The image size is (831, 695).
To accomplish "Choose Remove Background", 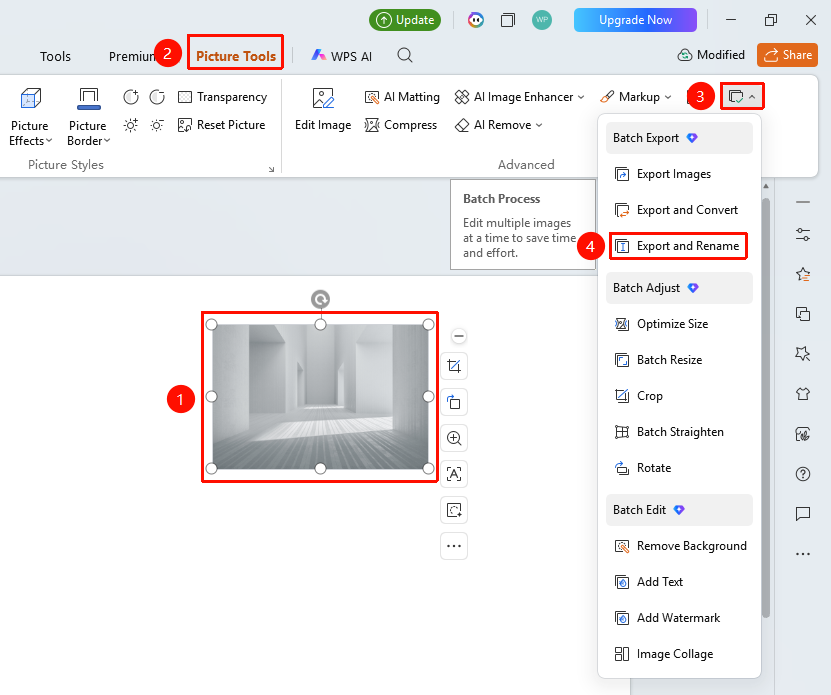I will click(x=679, y=546).
